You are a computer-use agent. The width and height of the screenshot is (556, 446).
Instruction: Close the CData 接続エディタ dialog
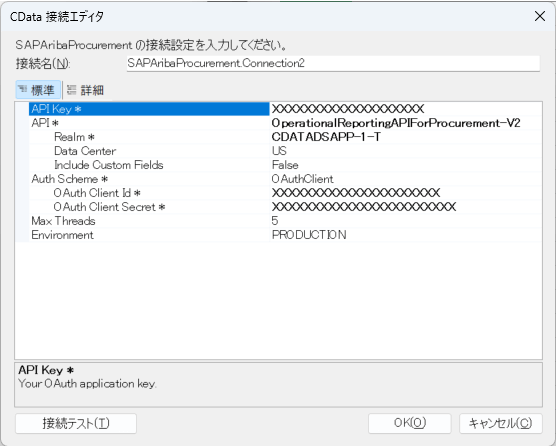(540, 16)
